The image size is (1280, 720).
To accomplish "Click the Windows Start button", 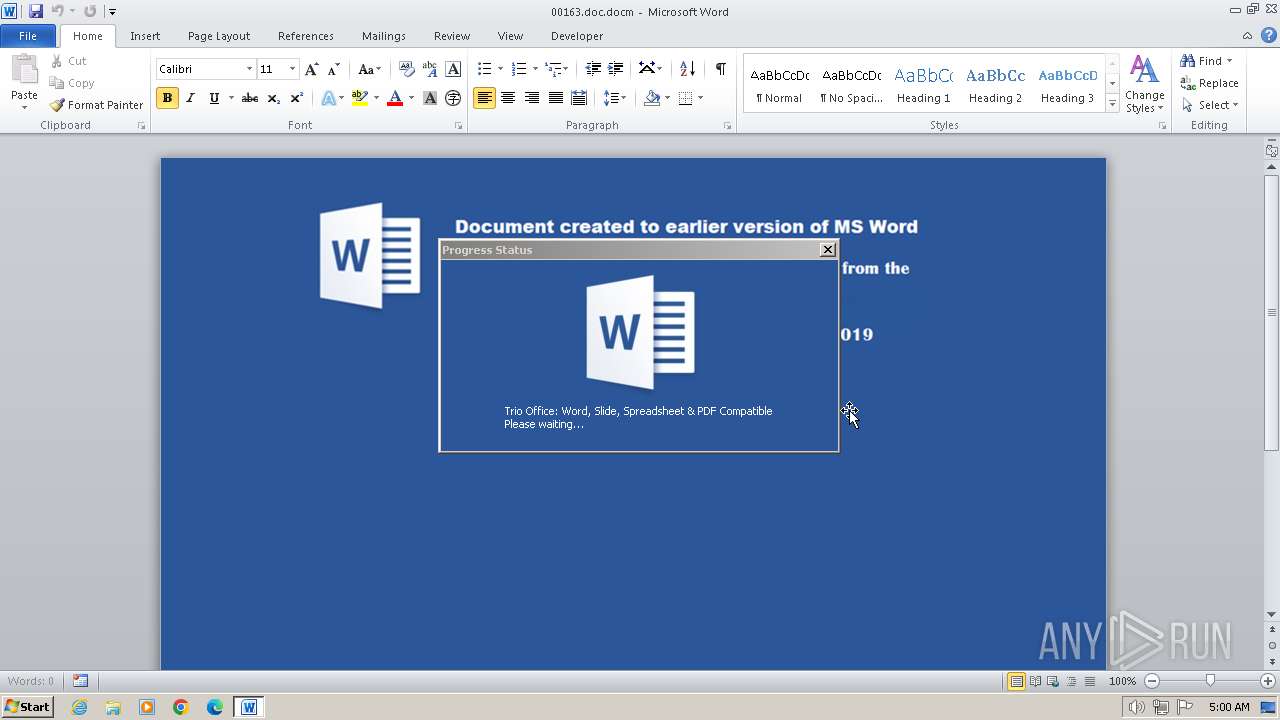I will point(28,707).
